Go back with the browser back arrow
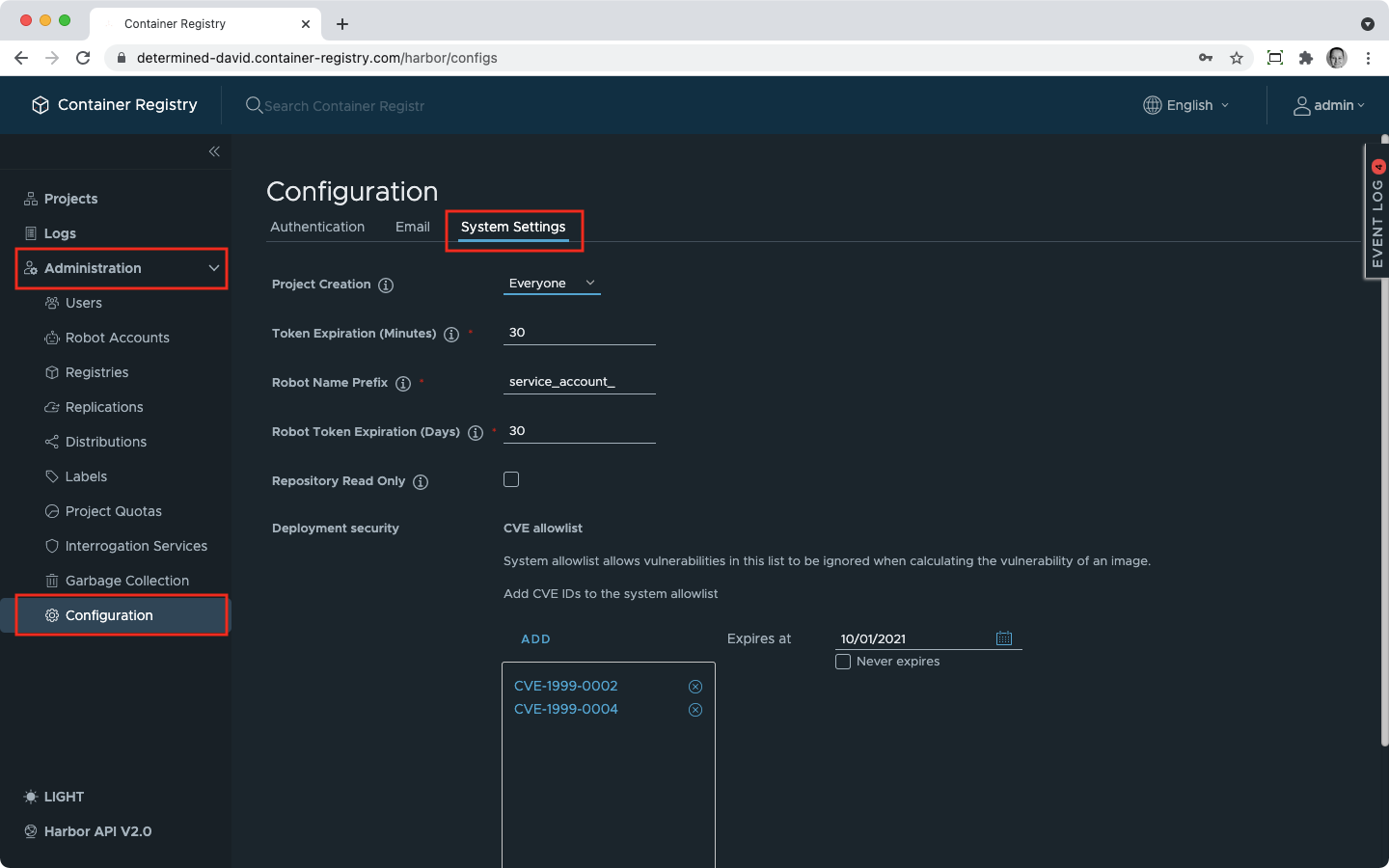The height and width of the screenshot is (868, 1389). coord(21,58)
